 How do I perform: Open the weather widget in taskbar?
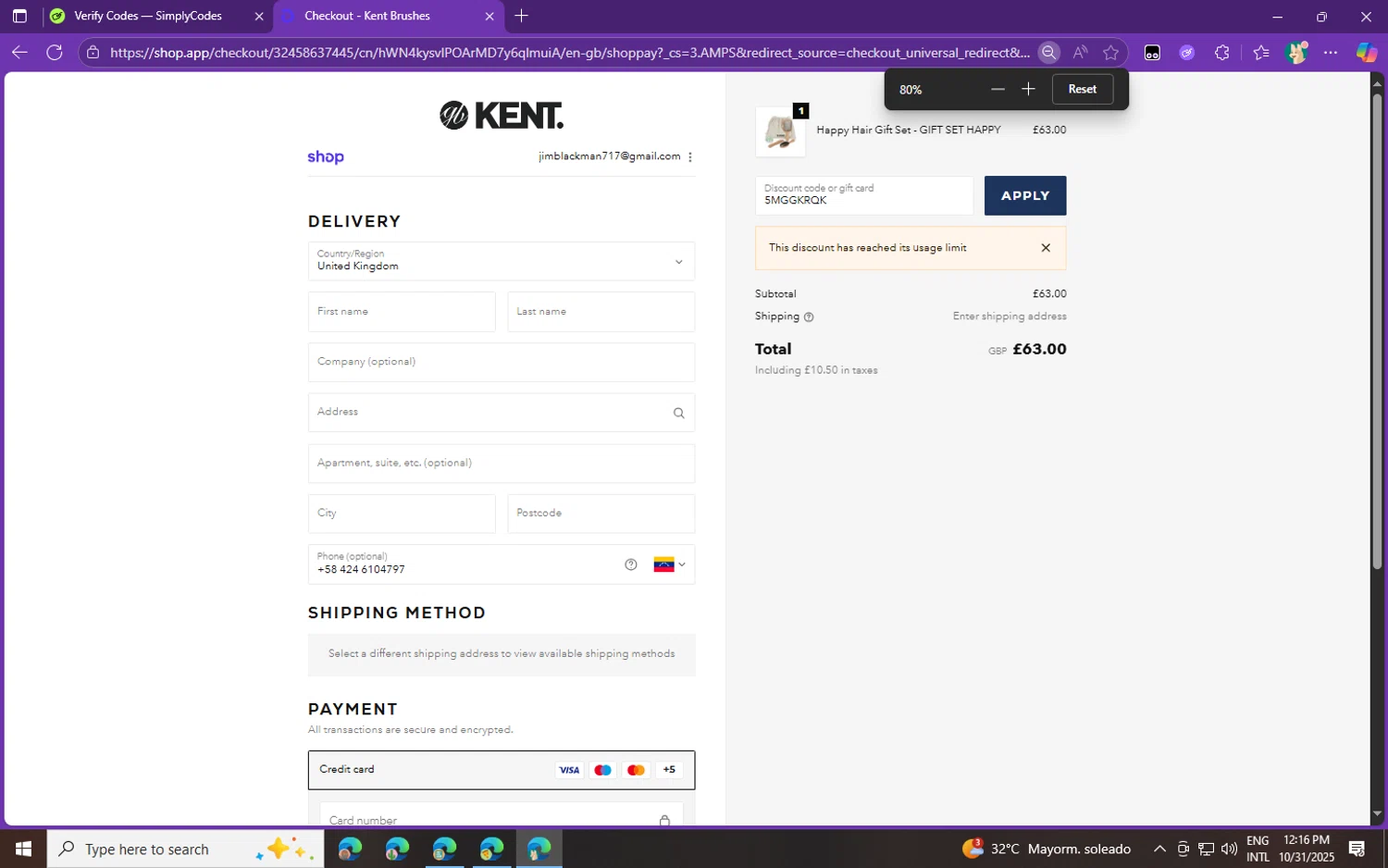tap(1047, 849)
